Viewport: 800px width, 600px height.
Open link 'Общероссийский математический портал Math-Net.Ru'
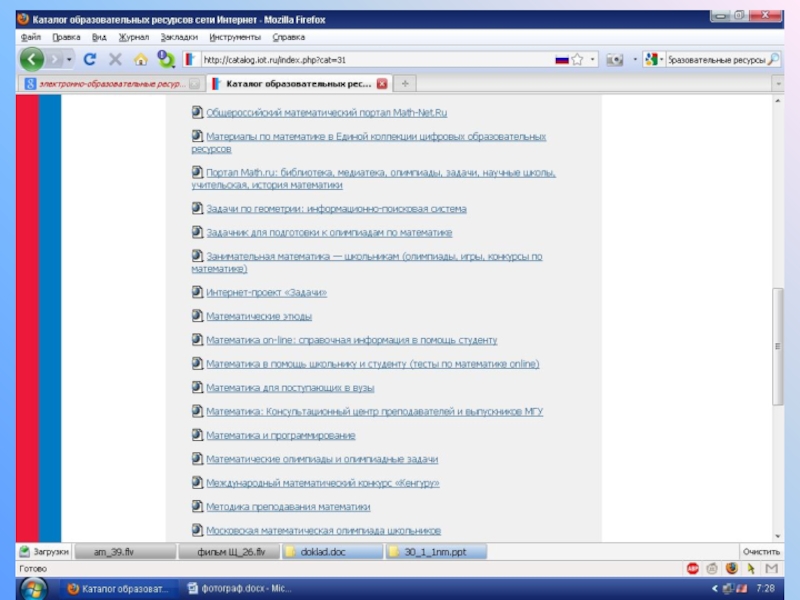tap(327, 113)
